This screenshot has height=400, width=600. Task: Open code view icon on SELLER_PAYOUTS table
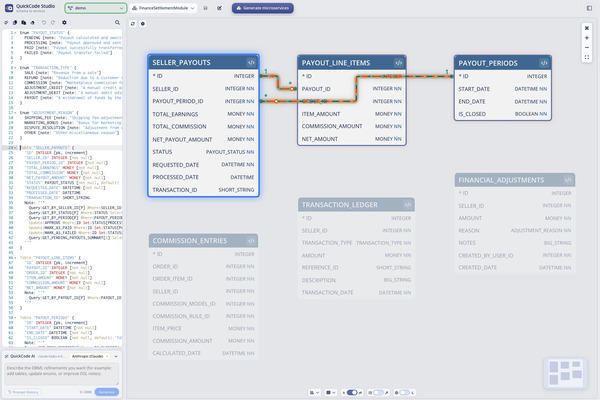point(251,62)
